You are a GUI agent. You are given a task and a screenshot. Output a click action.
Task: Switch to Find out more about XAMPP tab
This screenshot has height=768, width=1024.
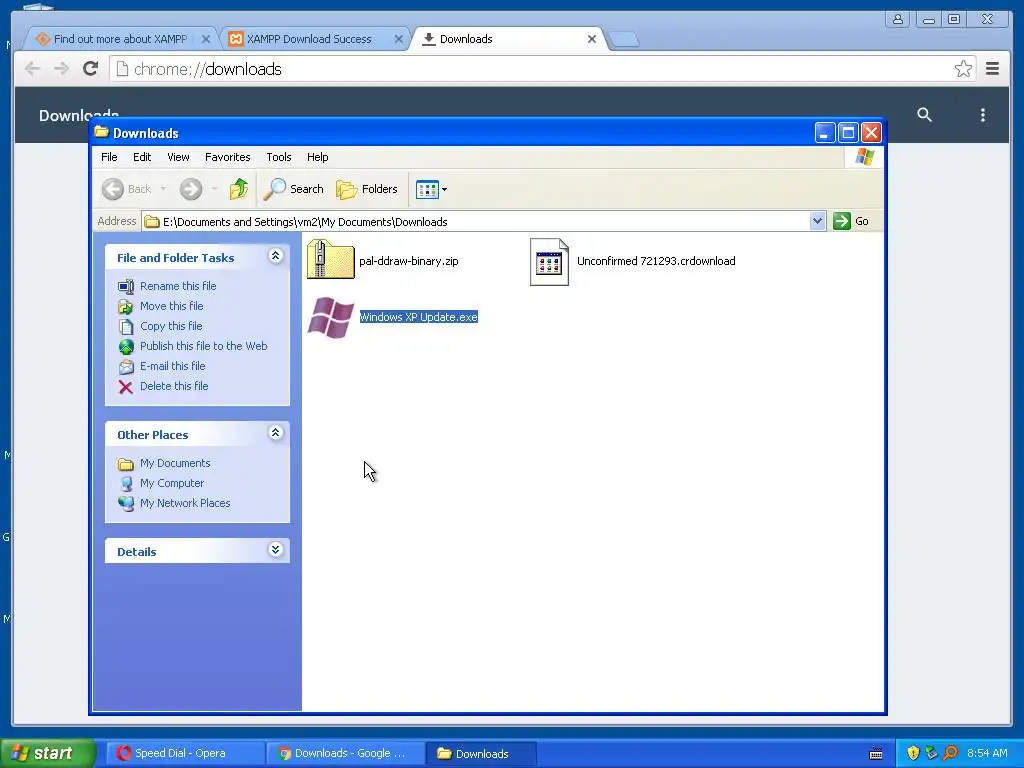pos(120,39)
